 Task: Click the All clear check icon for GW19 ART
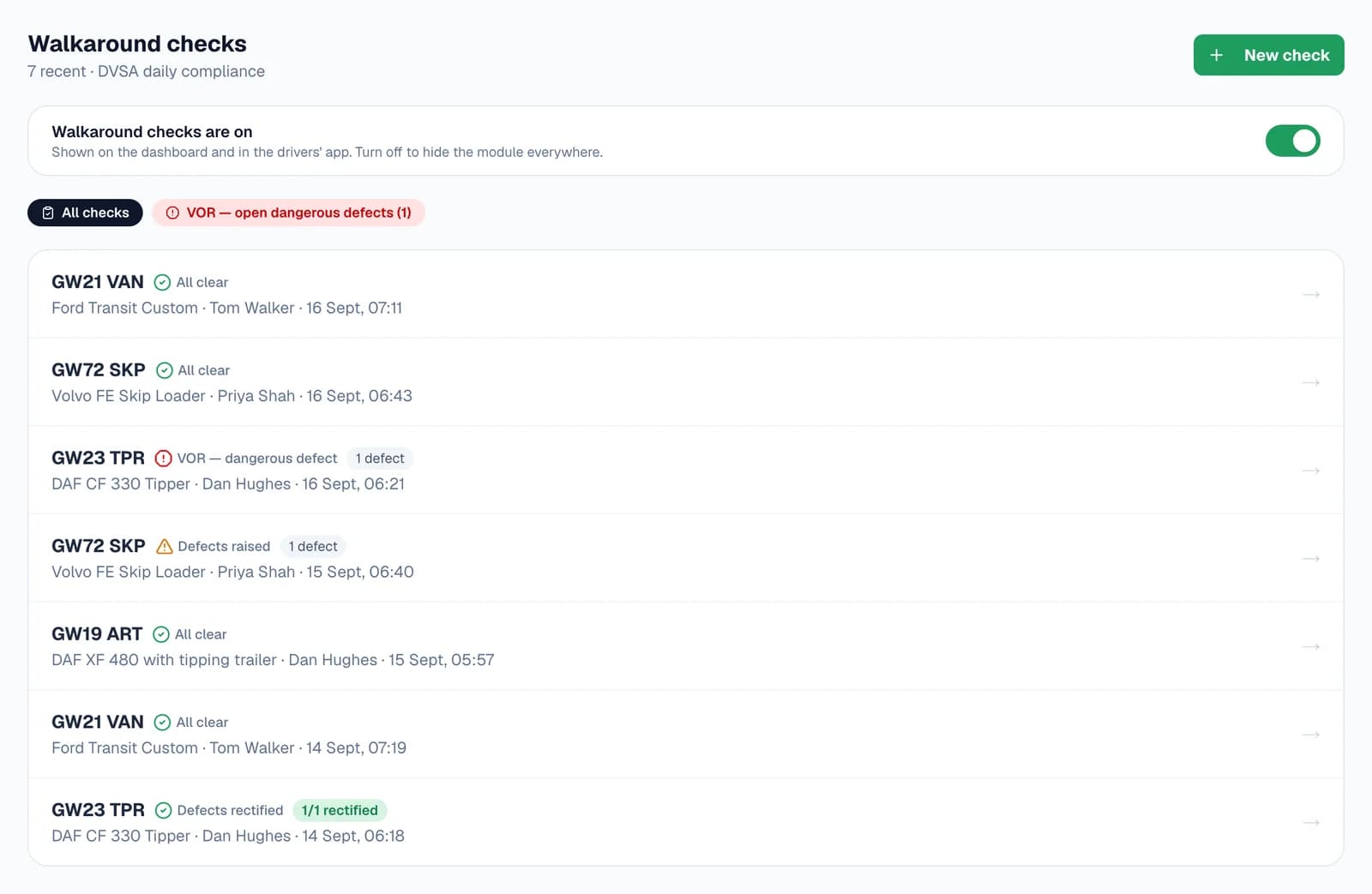pyautogui.click(x=161, y=634)
